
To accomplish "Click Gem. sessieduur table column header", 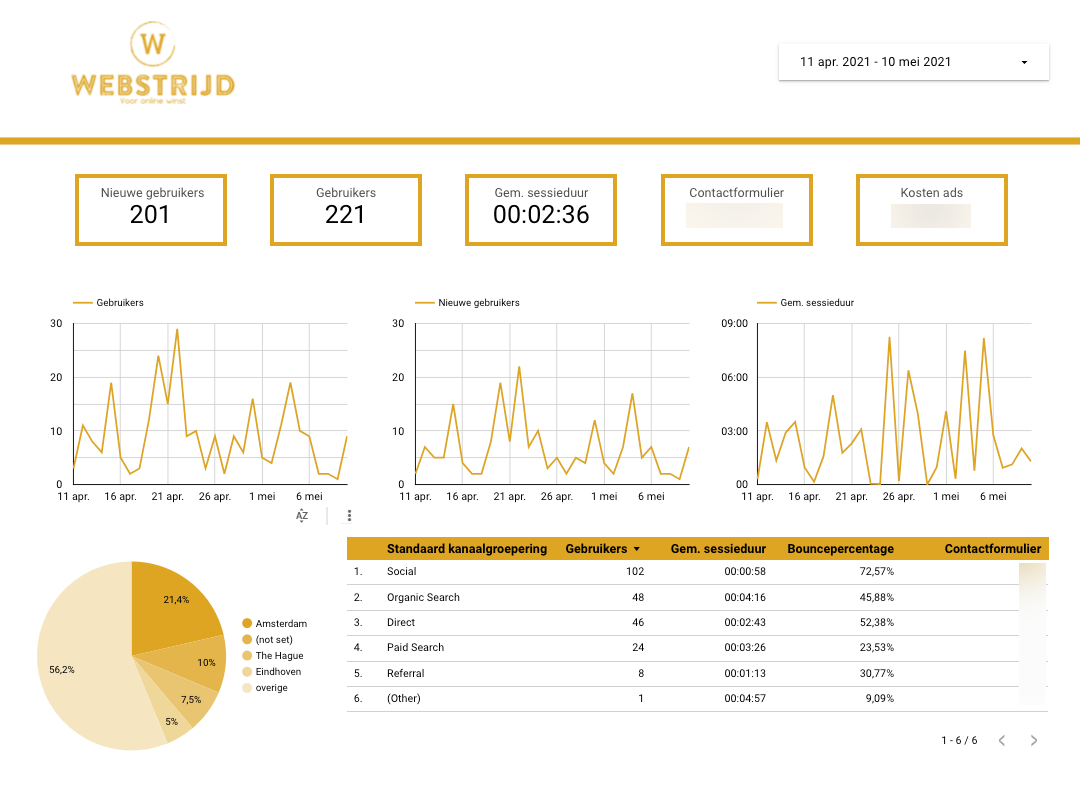I will pyautogui.click(x=718, y=549).
